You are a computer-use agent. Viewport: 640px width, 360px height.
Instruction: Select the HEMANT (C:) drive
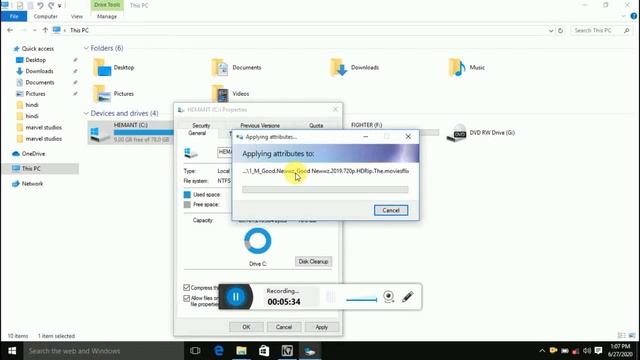coord(131,132)
